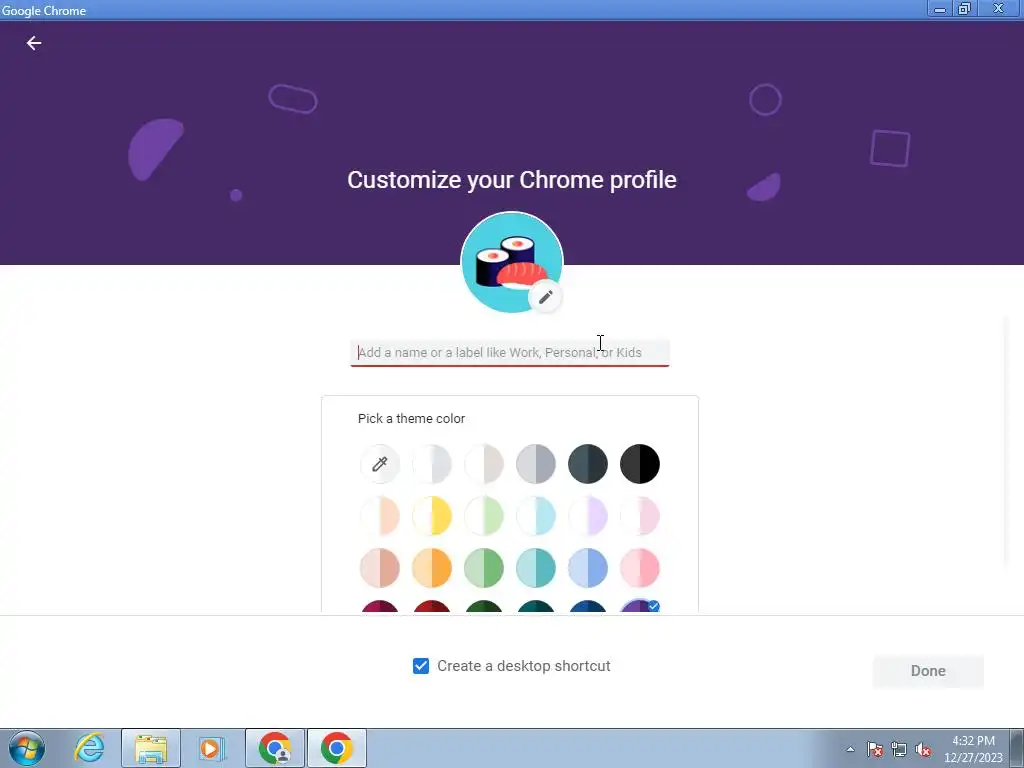
Task: Choose the orange theme color
Action: 432,568
